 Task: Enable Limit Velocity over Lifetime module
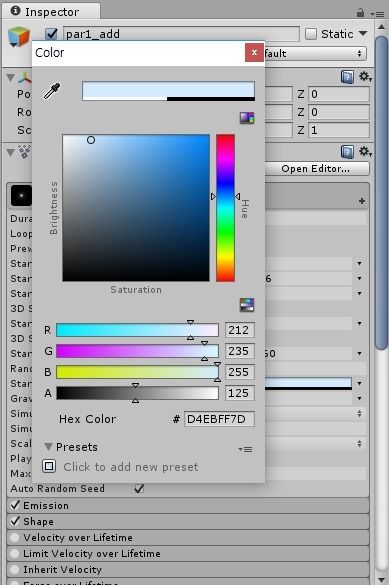(15, 553)
